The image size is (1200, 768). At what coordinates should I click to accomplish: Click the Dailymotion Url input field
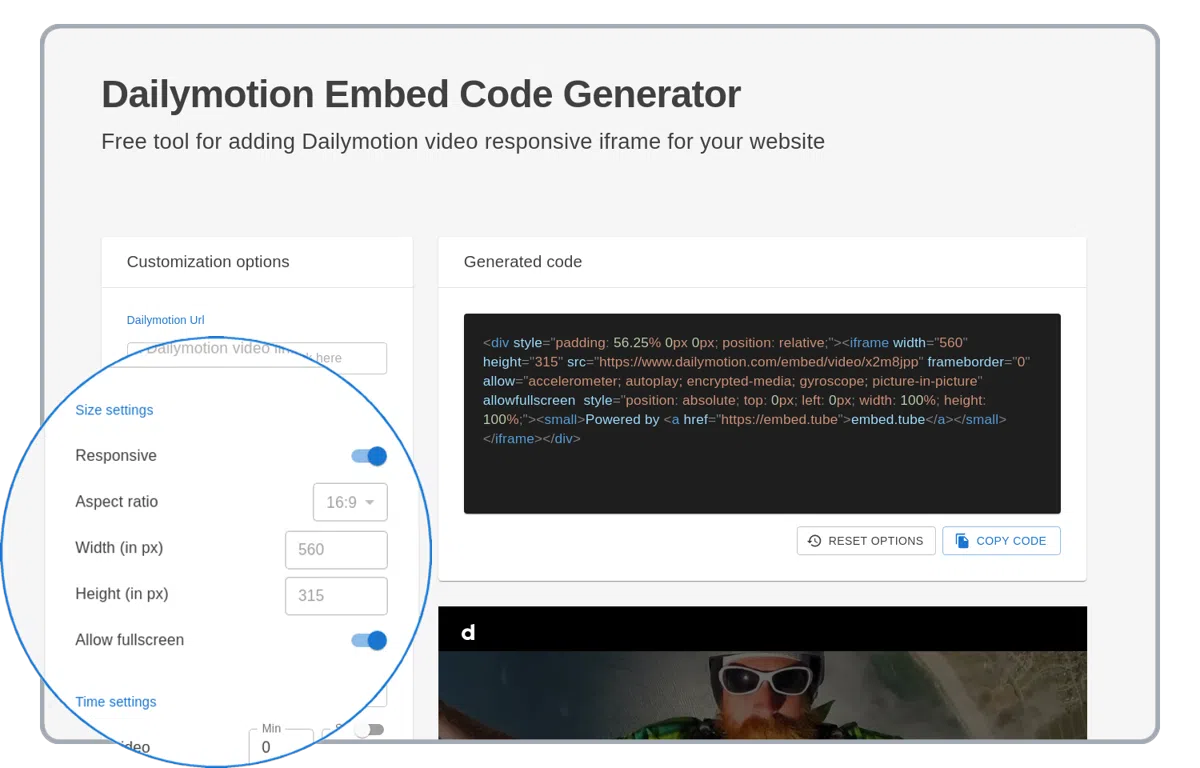tap(256, 358)
